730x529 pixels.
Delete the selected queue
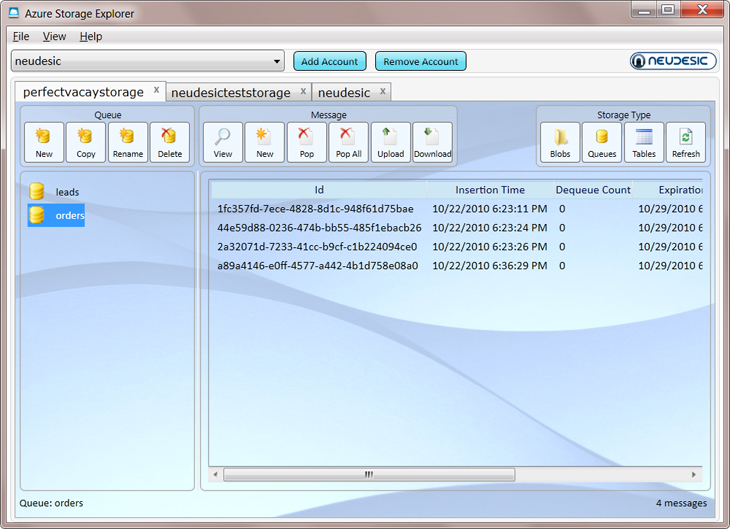tap(169, 142)
